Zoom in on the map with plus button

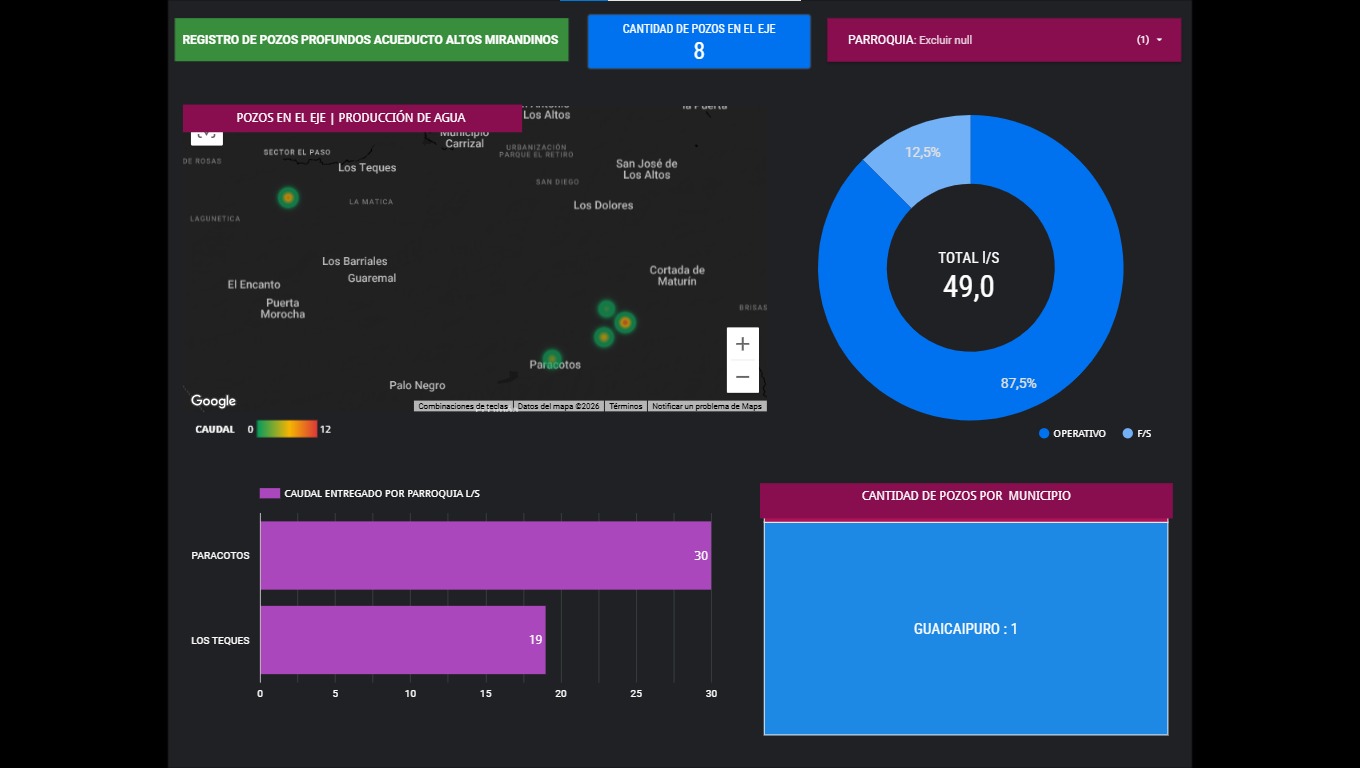(742, 344)
